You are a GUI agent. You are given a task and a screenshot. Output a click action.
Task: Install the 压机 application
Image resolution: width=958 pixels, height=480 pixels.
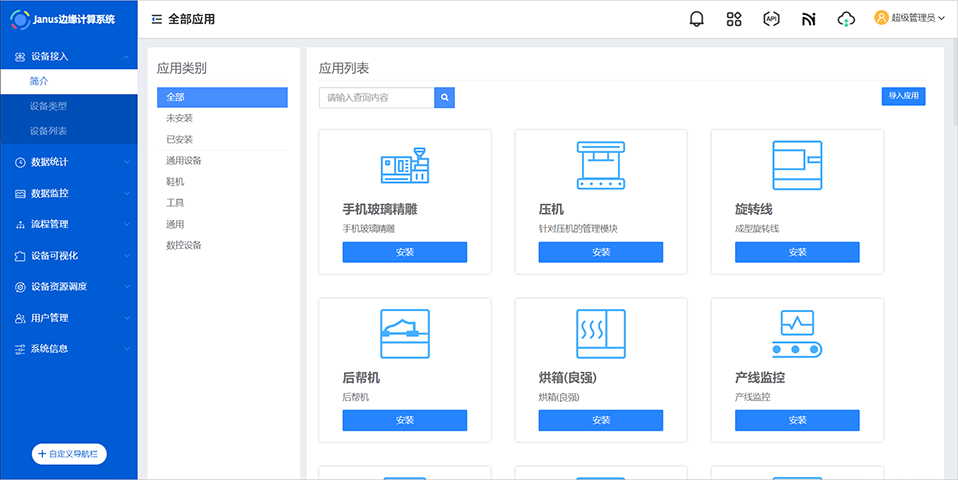tap(601, 252)
